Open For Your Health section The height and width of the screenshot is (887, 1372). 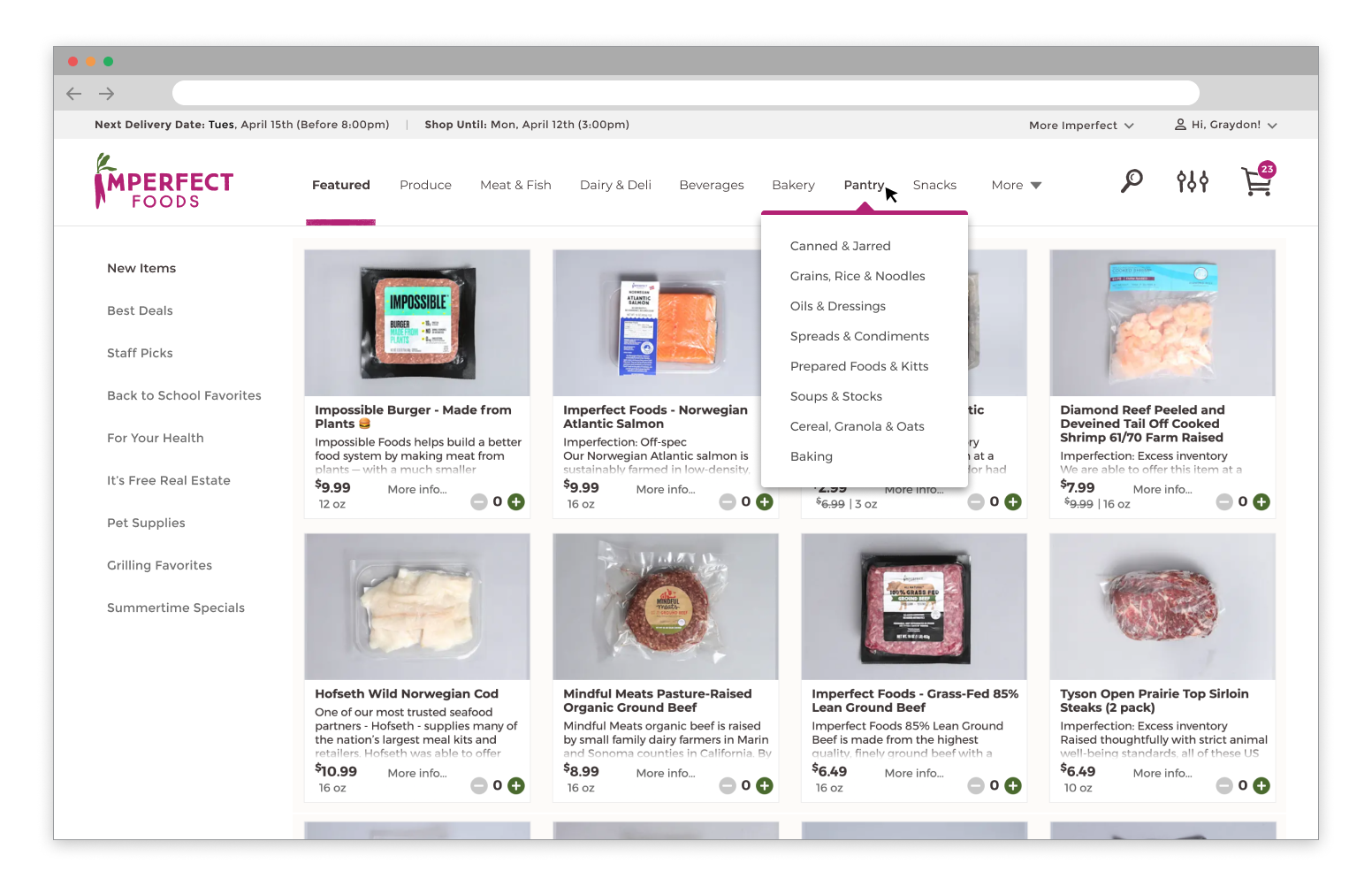point(156,438)
